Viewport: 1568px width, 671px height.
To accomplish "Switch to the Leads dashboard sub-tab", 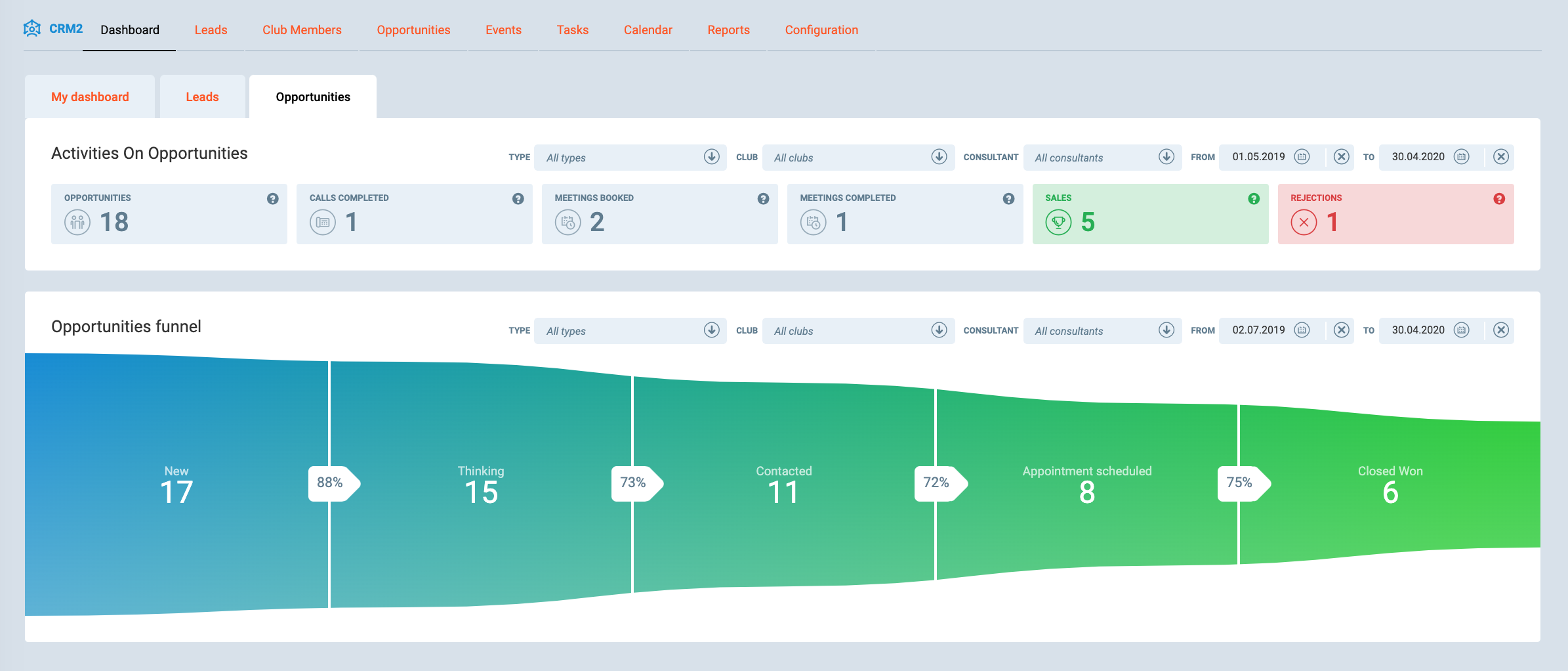I will (x=202, y=97).
